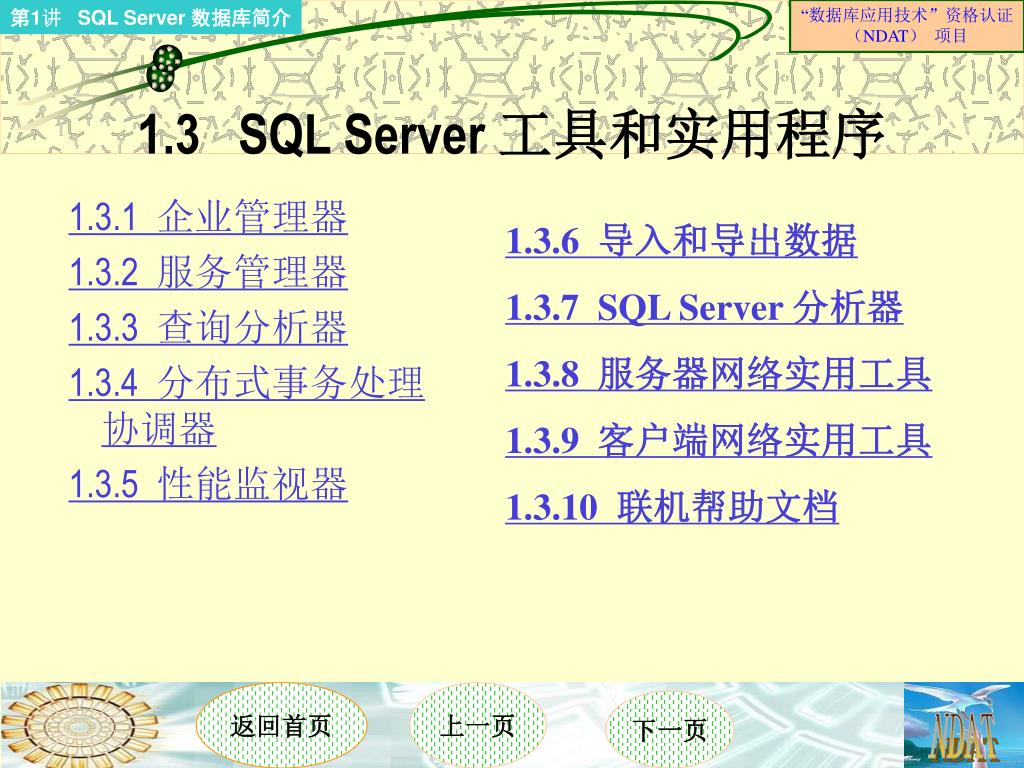Open the 1.3.6 导入和导出数据 link

point(681,240)
